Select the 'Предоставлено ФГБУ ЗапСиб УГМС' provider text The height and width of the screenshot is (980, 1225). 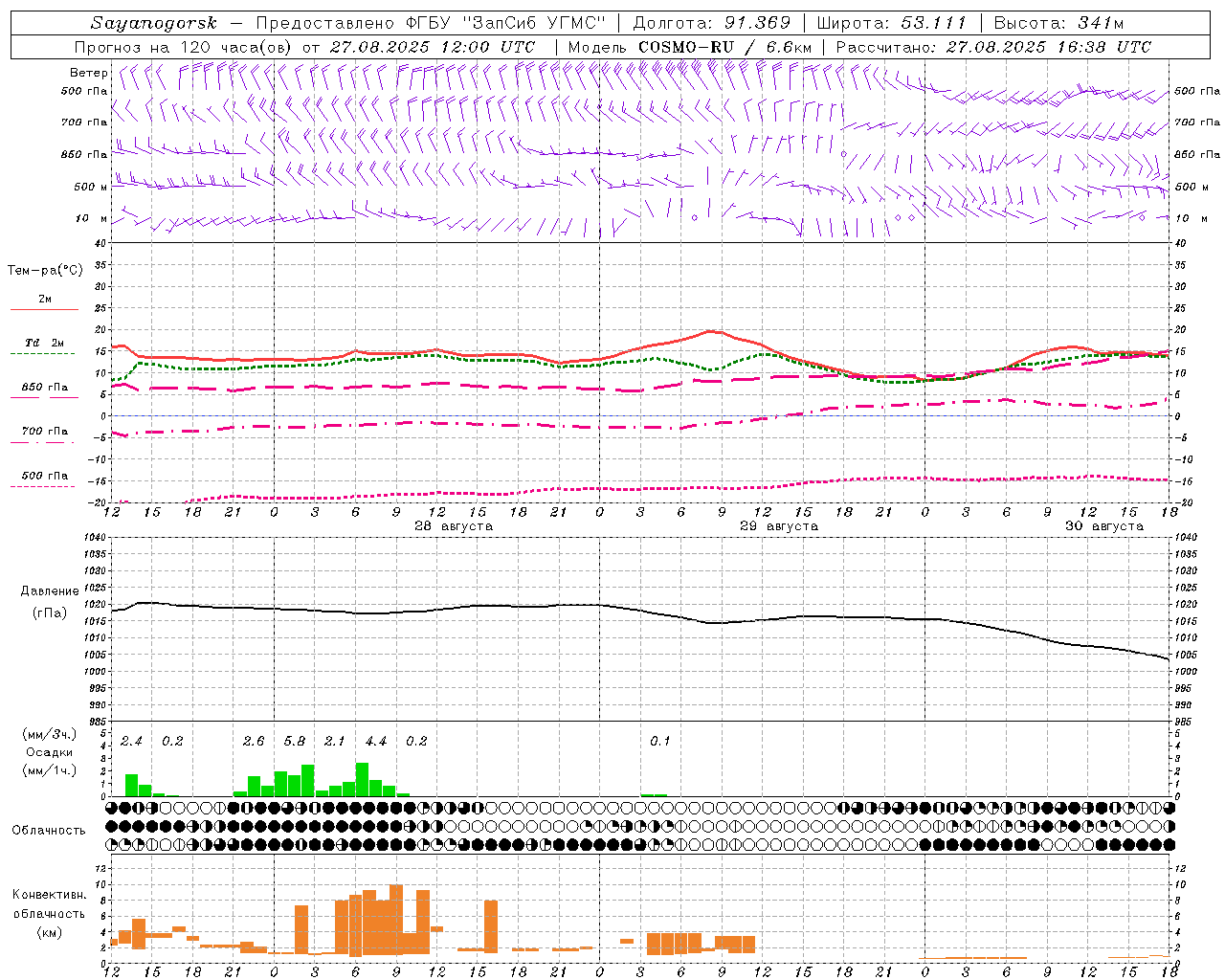[432, 23]
